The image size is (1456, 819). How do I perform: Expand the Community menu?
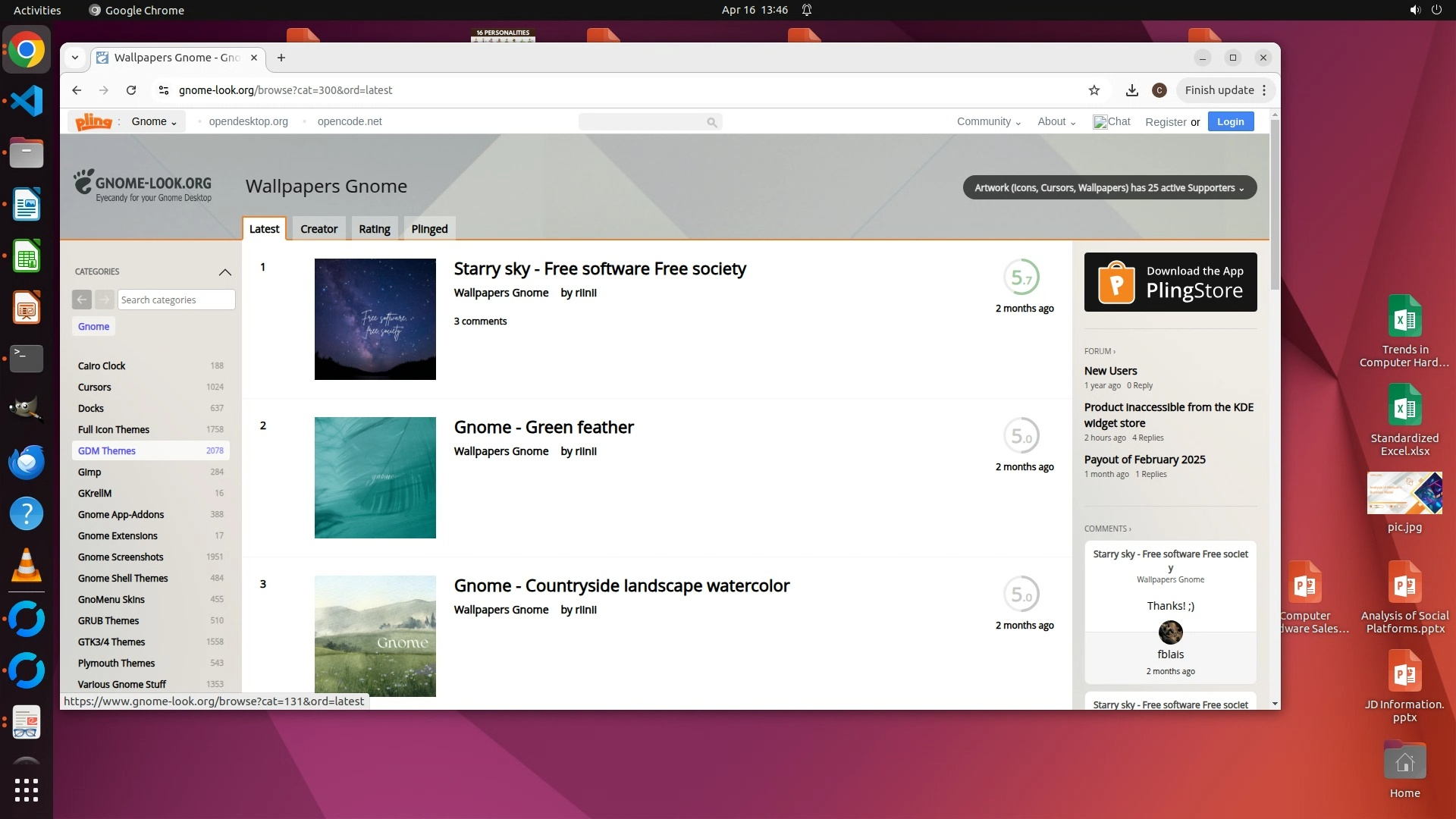[x=988, y=121]
